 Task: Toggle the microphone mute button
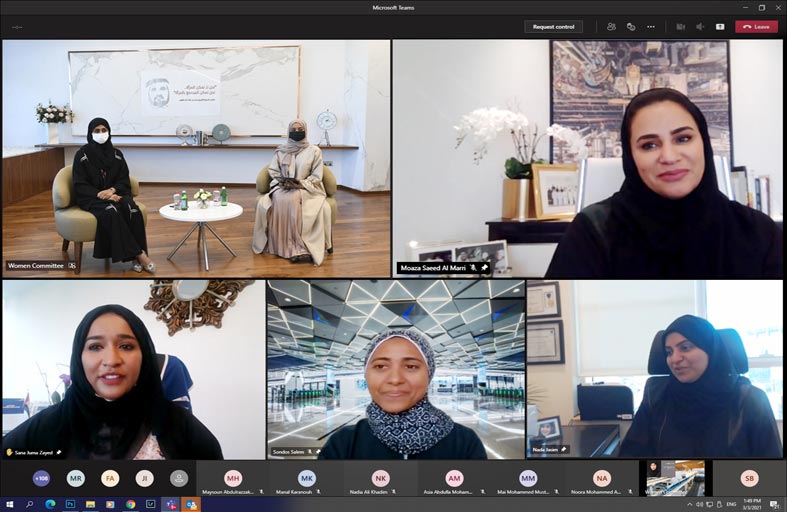click(699, 27)
